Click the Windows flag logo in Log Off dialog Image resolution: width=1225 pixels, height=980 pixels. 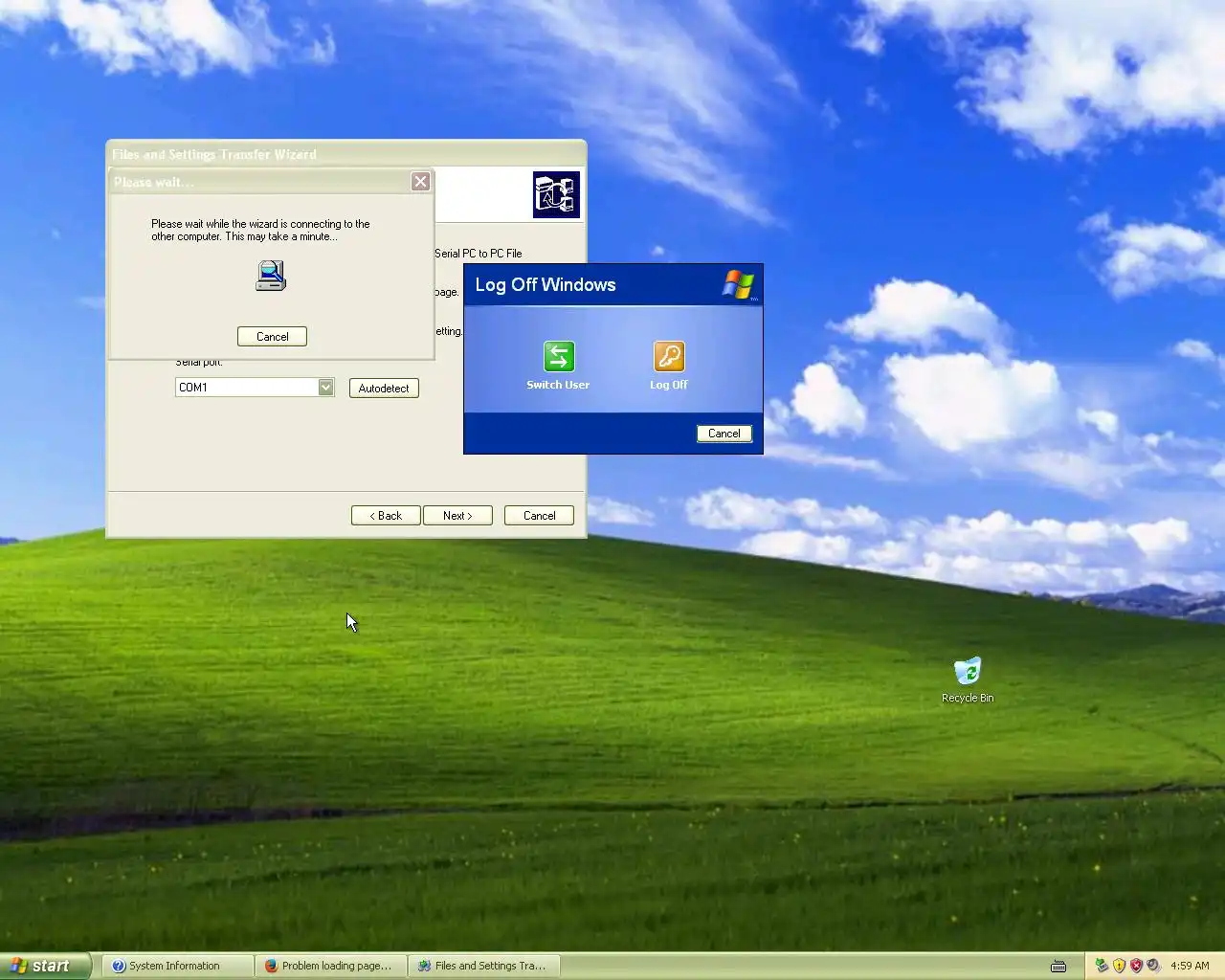(739, 284)
